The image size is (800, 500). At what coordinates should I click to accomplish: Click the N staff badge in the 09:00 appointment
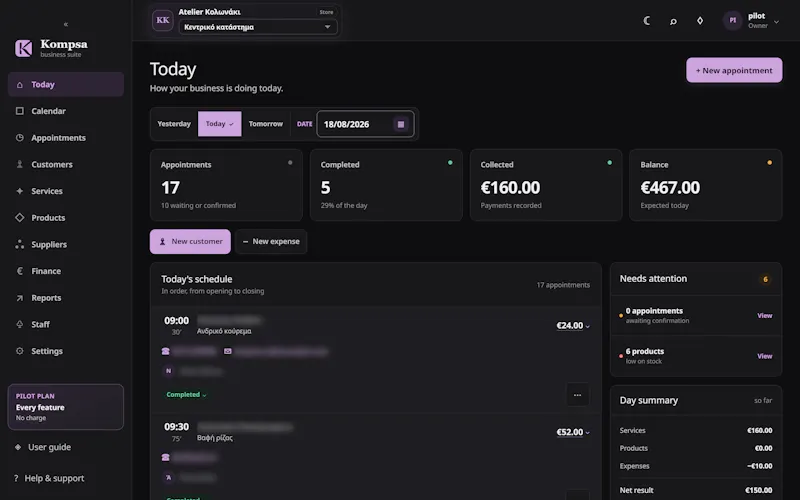168,371
